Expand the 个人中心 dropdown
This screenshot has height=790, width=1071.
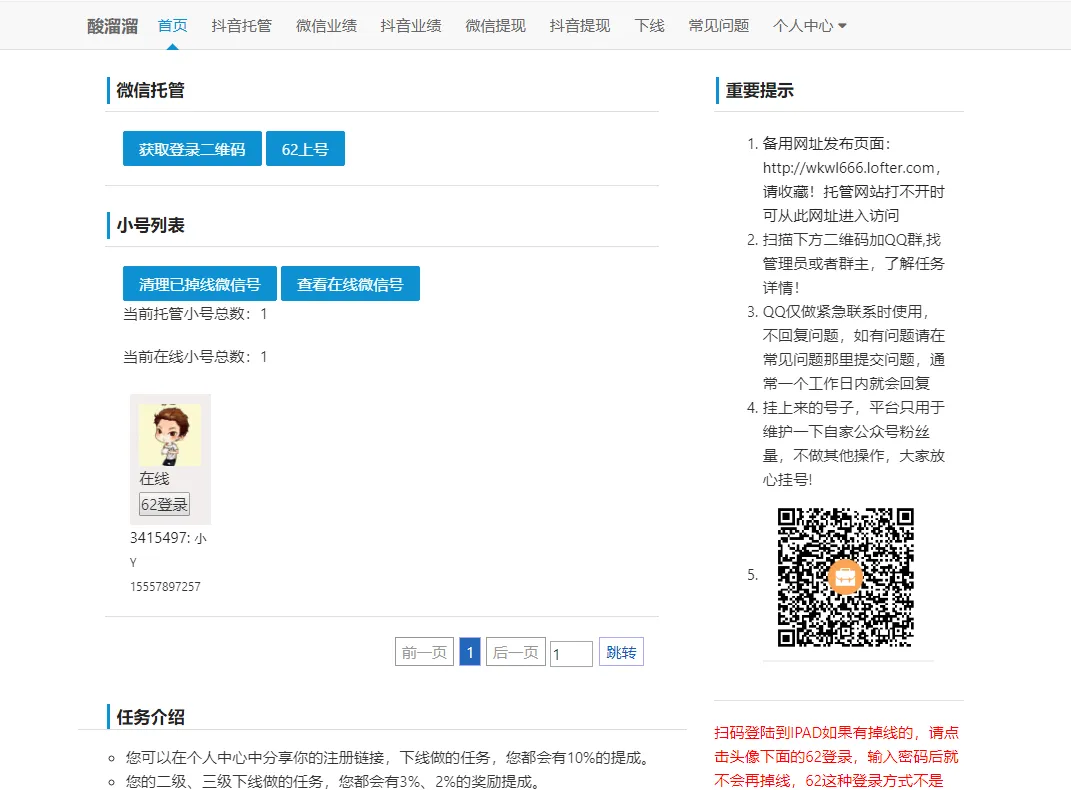pos(809,26)
